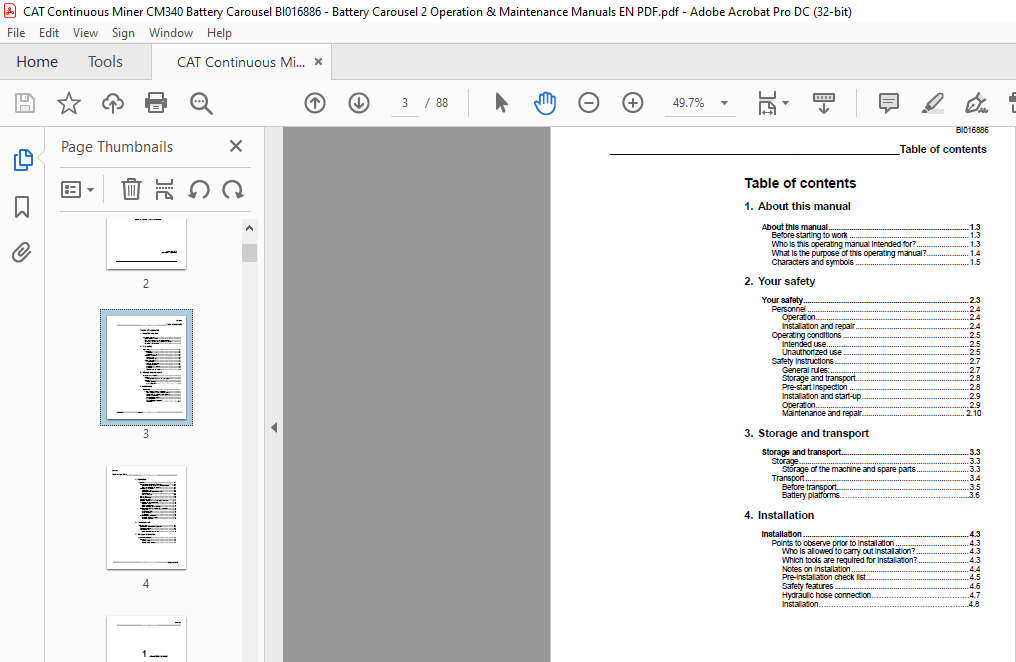Click 'Operating conditions' contents entry
Image resolution: width=1016 pixels, height=662 pixels.
(875, 336)
